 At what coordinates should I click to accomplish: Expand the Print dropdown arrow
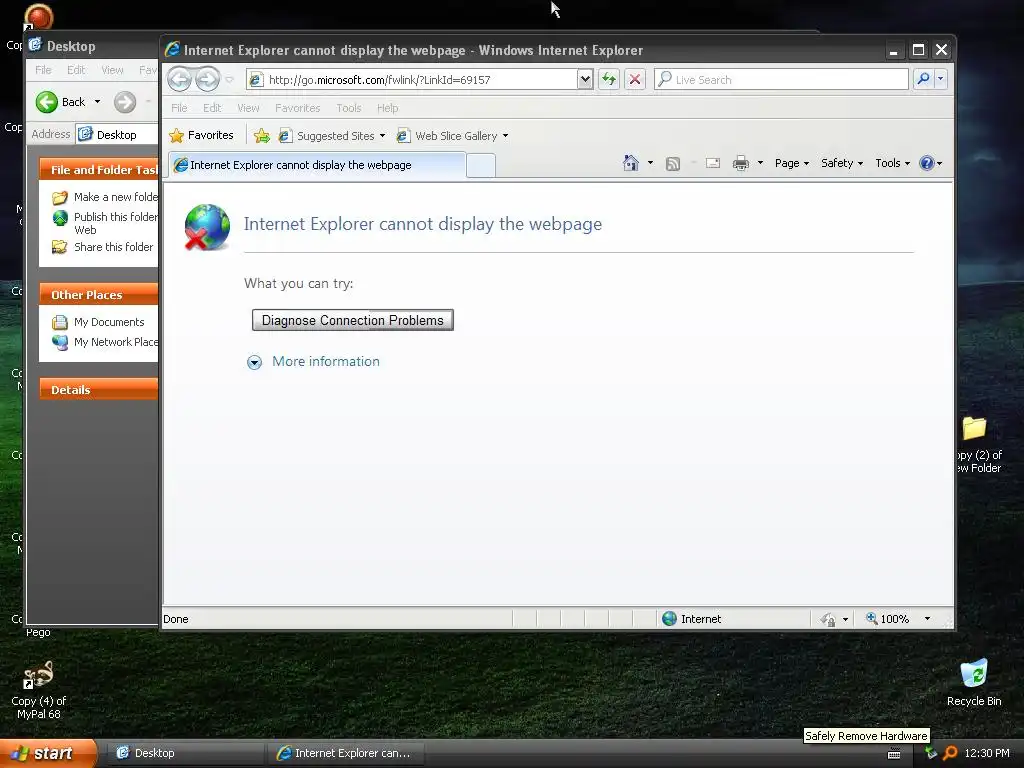tap(760, 163)
